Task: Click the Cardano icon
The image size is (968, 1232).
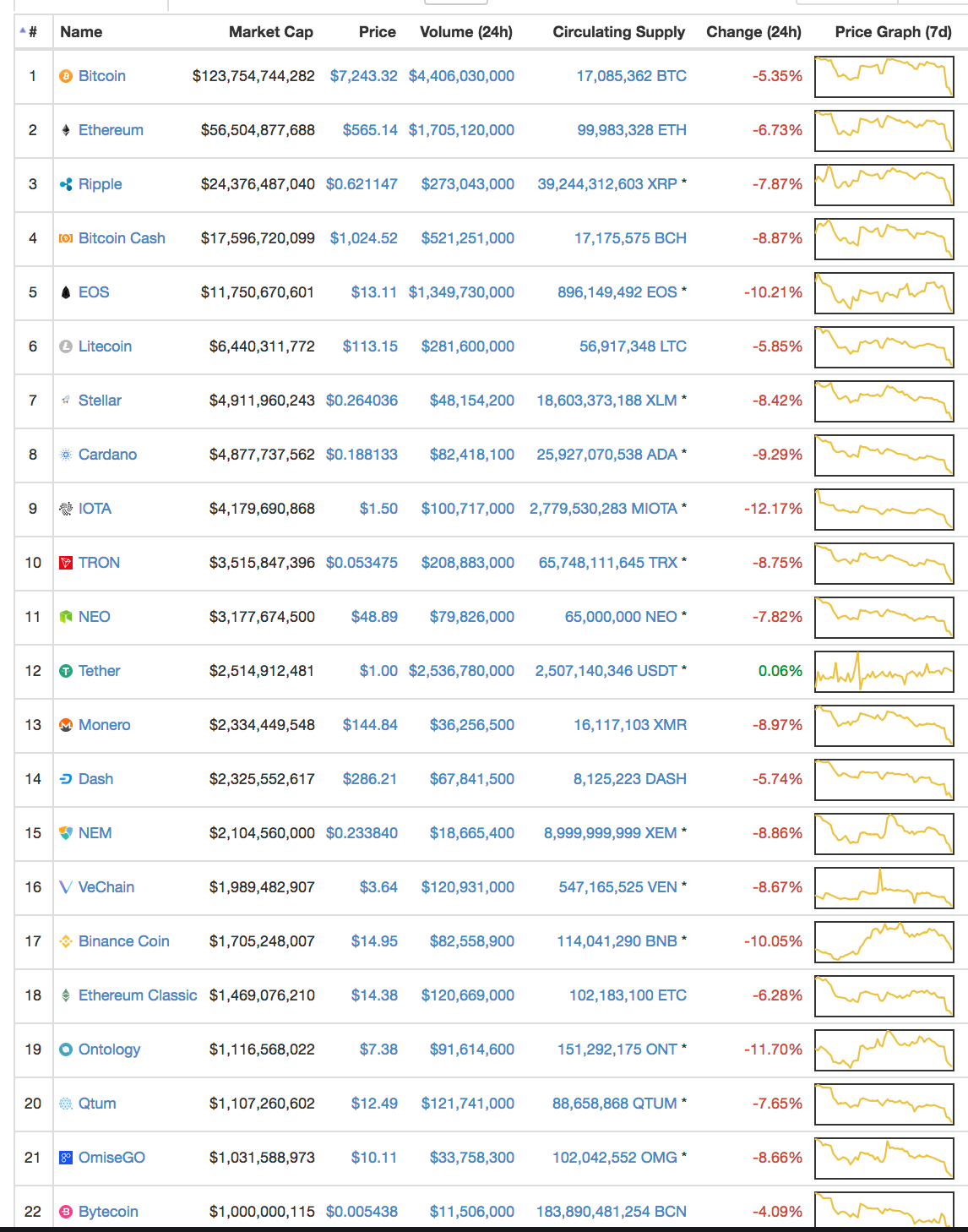Action: (66, 455)
